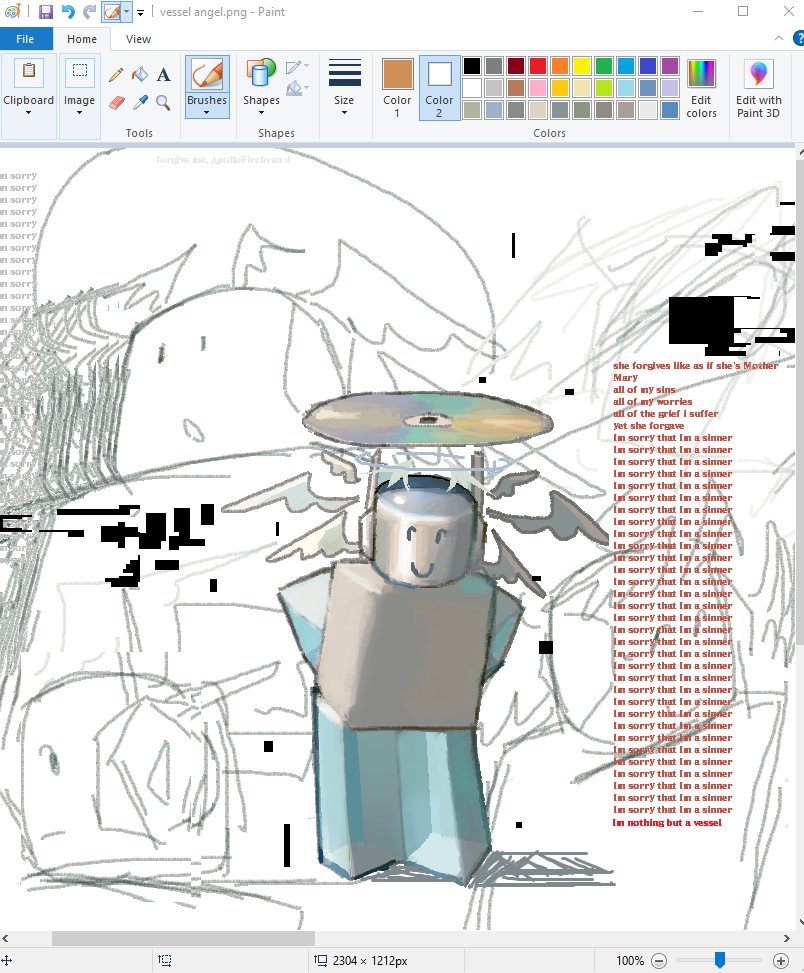The height and width of the screenshot is (973, 804).
Task: Click the Custom quick-access brush icon
Action: coord(112,12)
